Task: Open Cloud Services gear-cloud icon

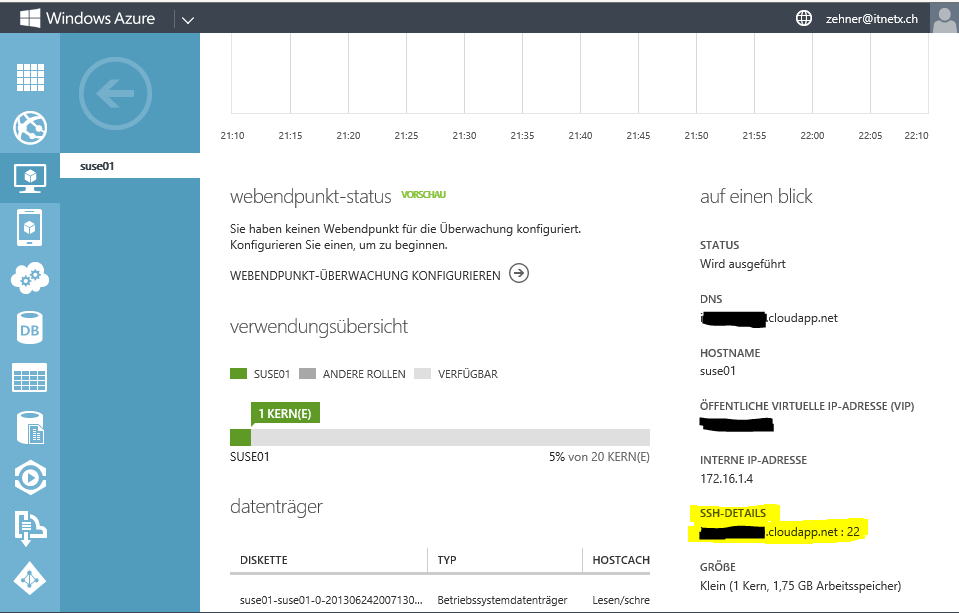Action: 30,278
